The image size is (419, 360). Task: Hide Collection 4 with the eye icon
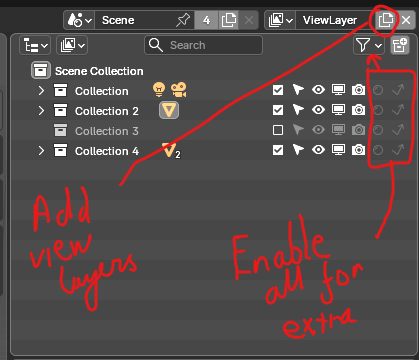[318, 150]
